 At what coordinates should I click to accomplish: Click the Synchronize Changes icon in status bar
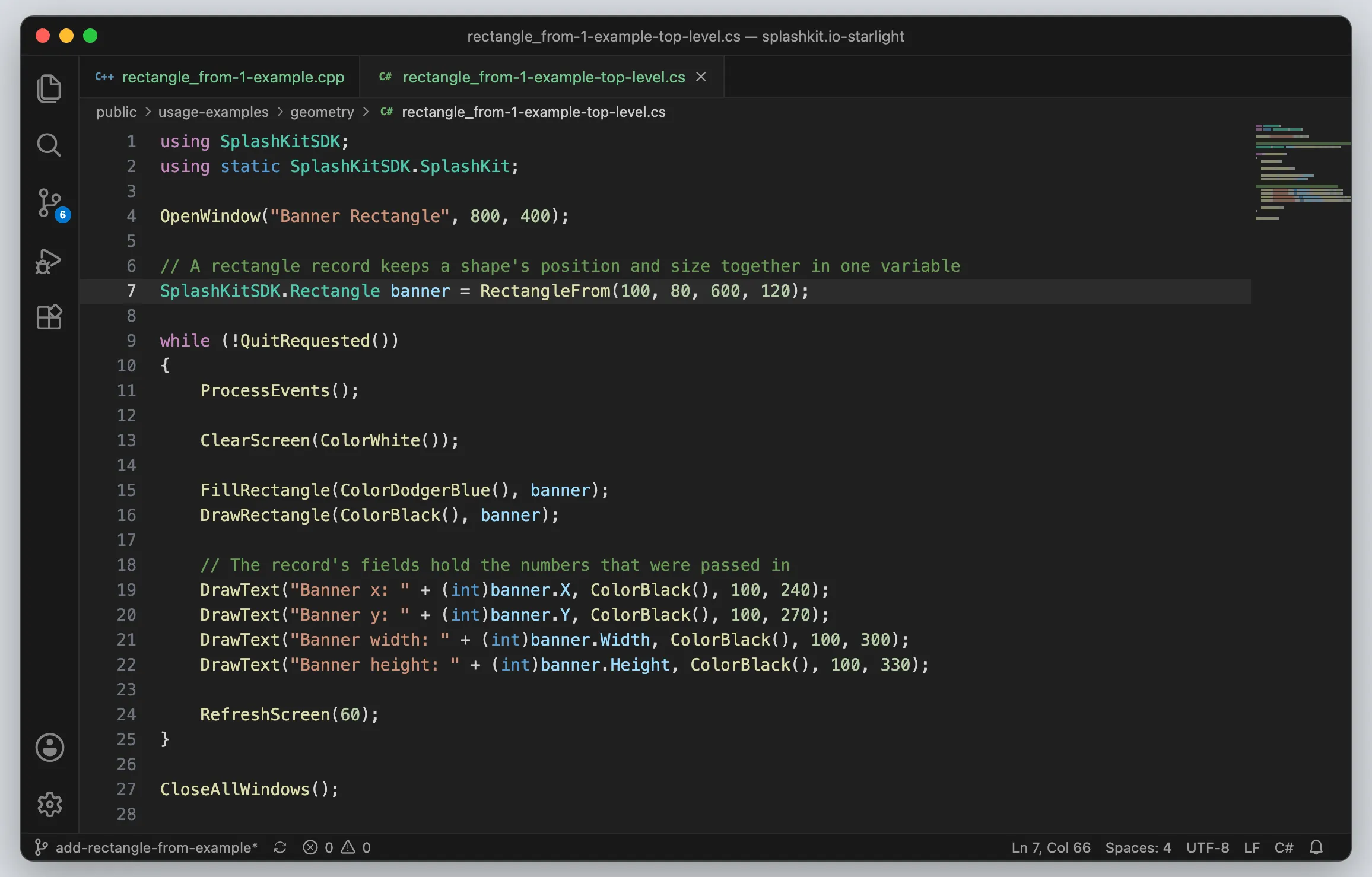coord(280,847)
